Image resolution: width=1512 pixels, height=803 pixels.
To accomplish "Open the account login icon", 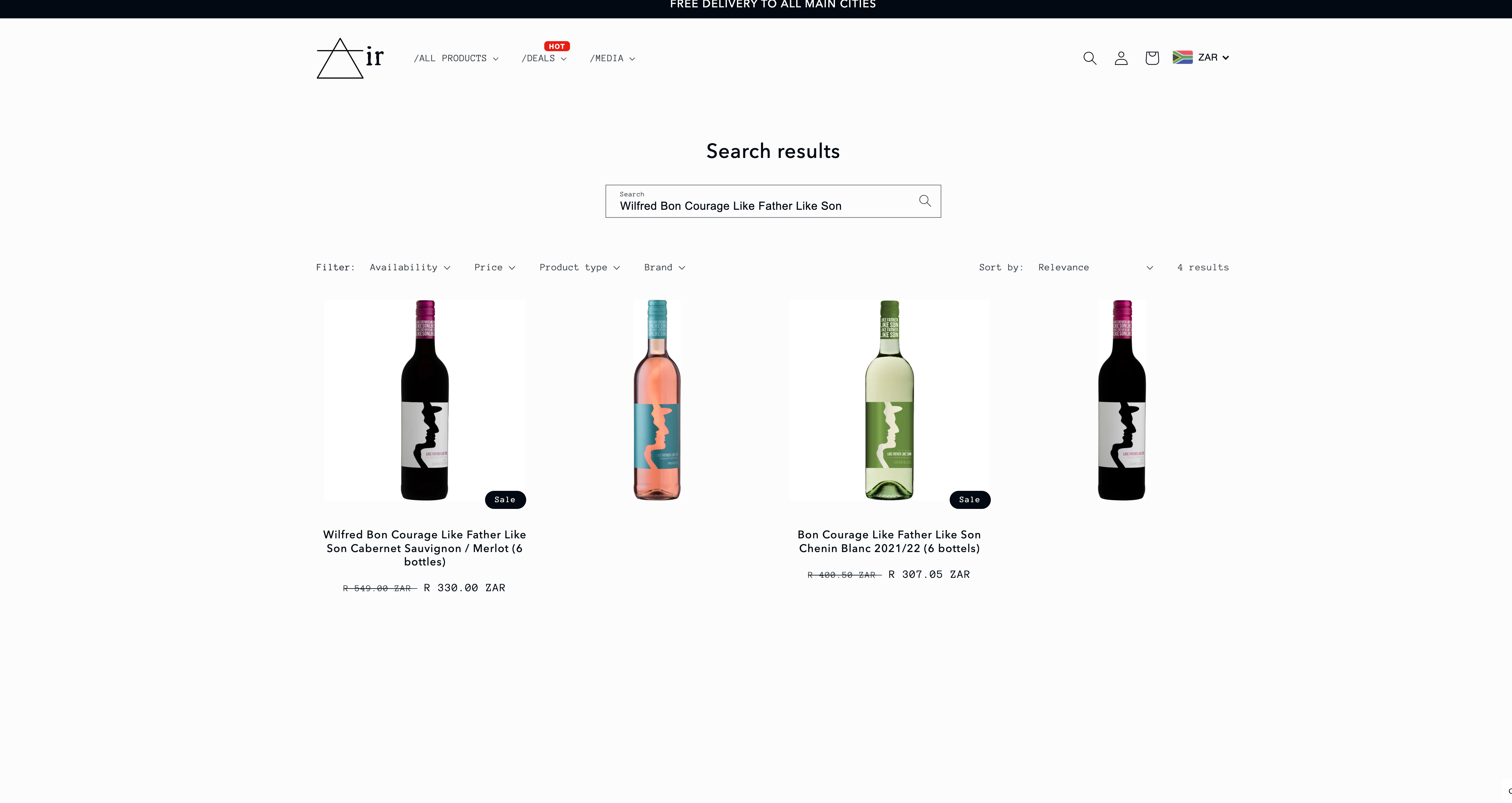I will (x=1121, y=58).
